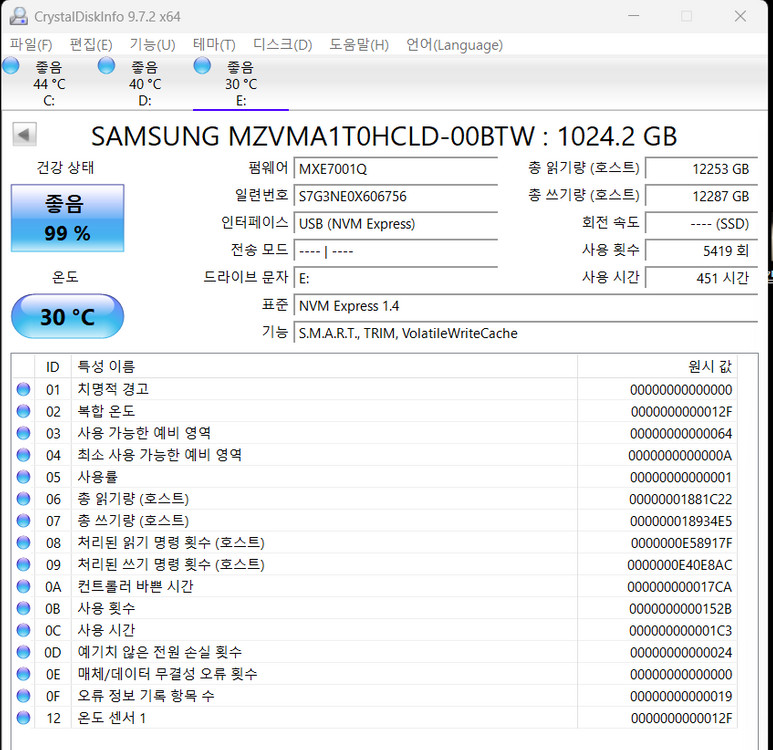Select drive C: status orb
The height and width of the screenshot is (750, 773).
(11, 66)
